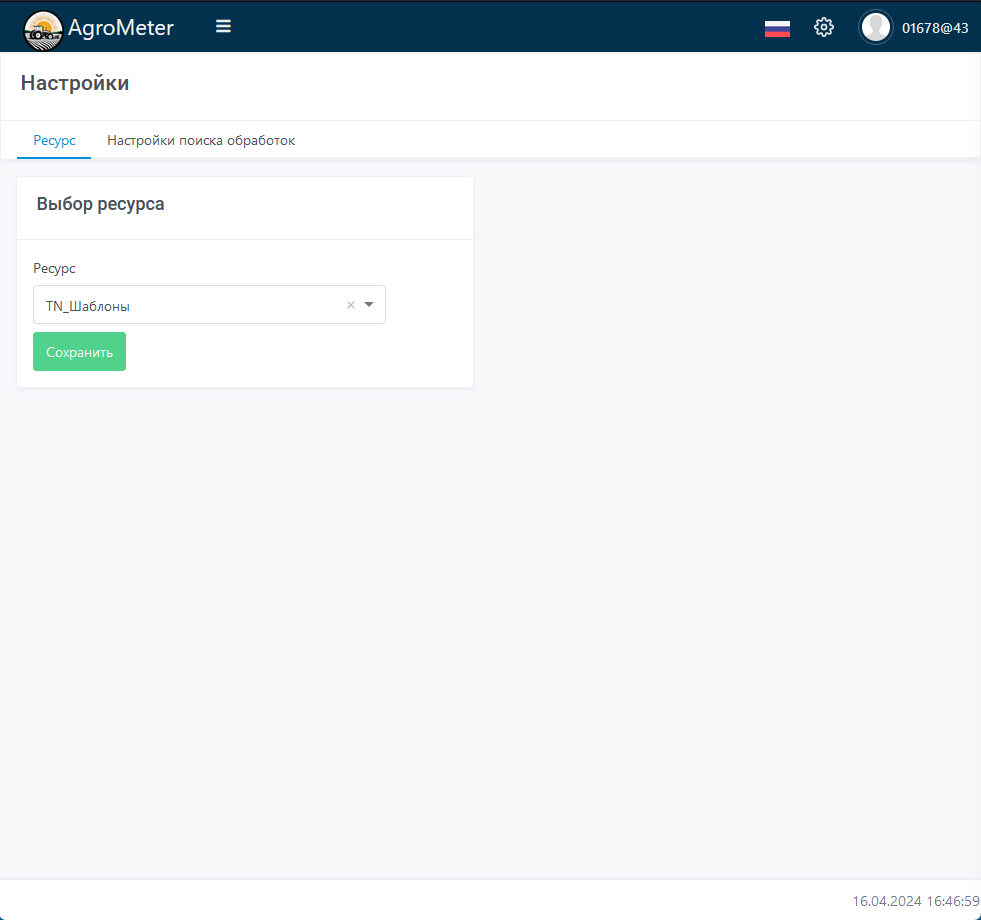Click the Настройки page heading
The image size is (981, 920).
coord(75,83)
